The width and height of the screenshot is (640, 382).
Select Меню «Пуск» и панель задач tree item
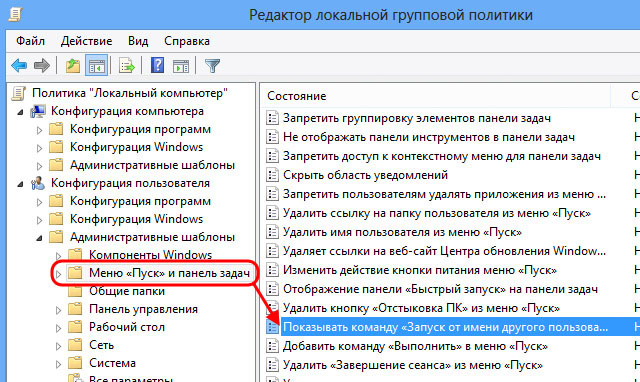169,273
